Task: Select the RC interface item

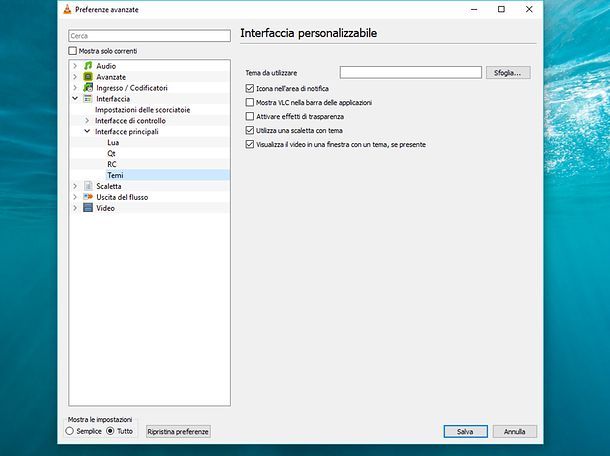Action: click(x=112, y=164)
